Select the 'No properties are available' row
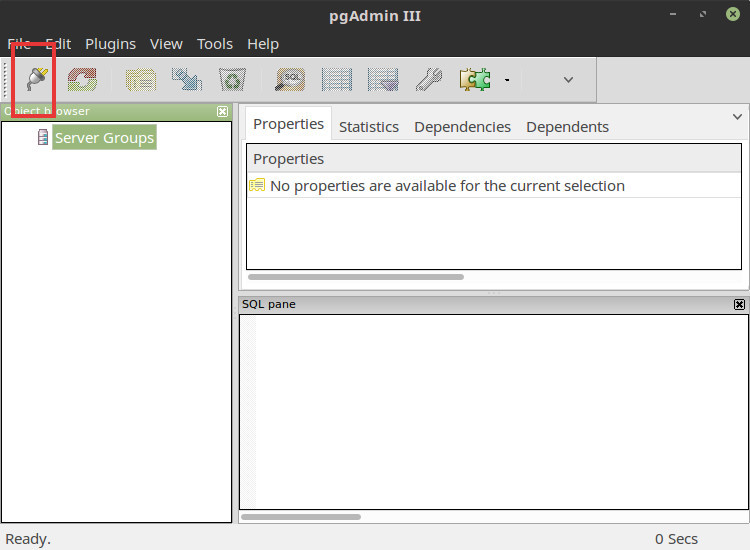This screenshot has height=550, width=750. pos(494,186)
